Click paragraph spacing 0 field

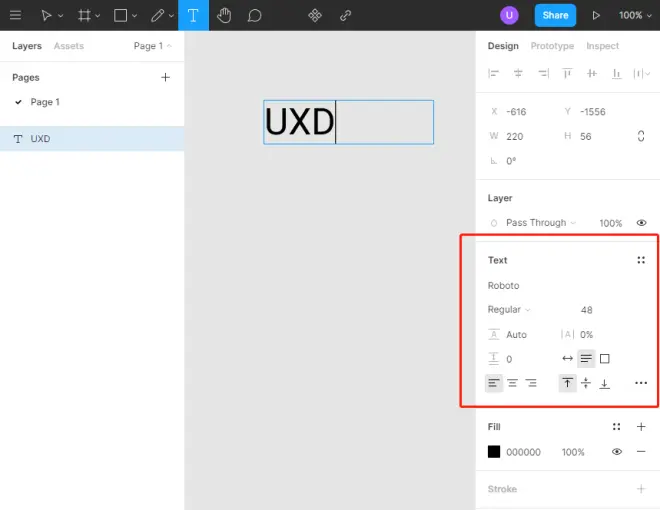(x=509, y=359)
